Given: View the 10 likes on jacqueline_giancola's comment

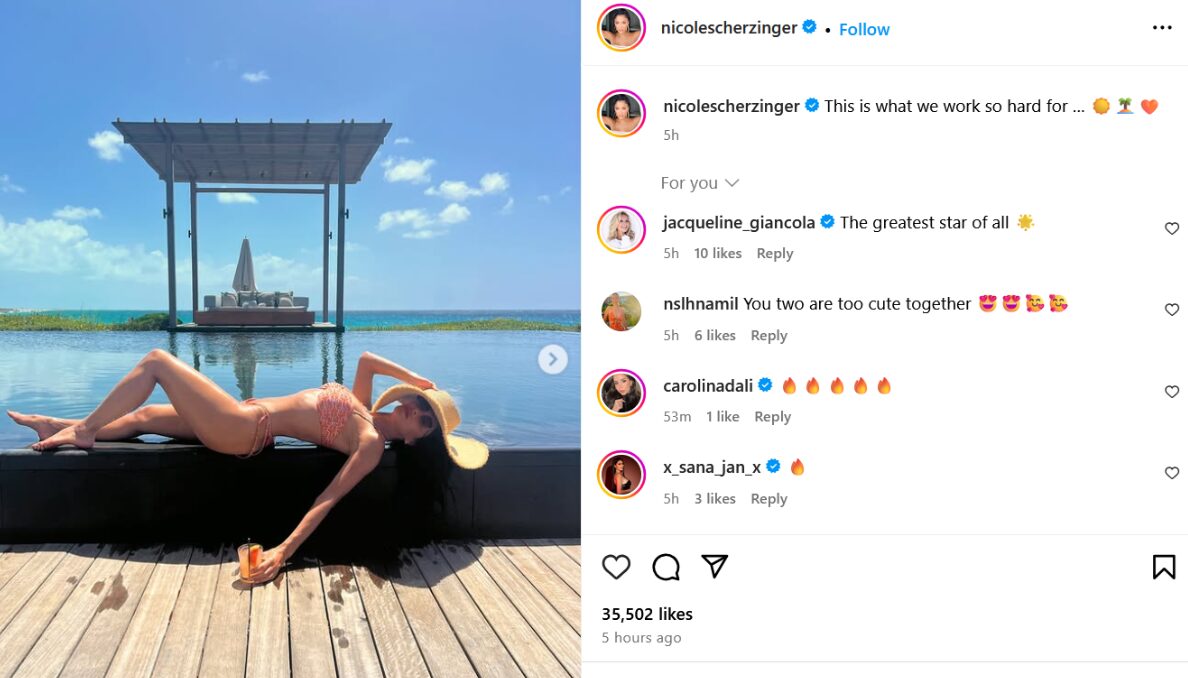Looking at the screenshot, I should coord(717,254).
